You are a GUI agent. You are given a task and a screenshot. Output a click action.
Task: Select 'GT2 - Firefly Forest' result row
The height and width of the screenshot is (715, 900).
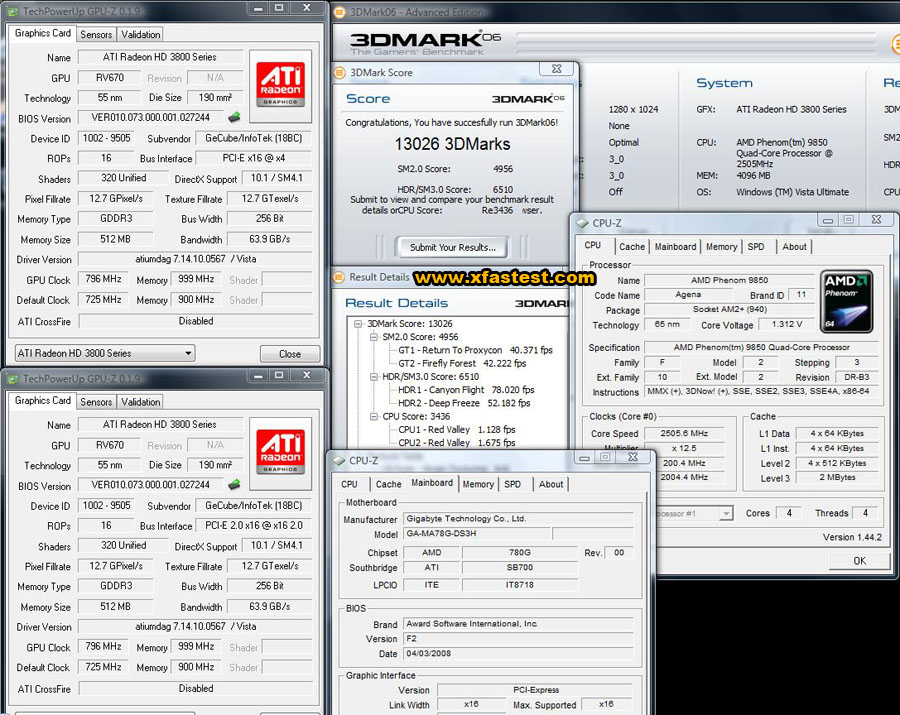462,363
